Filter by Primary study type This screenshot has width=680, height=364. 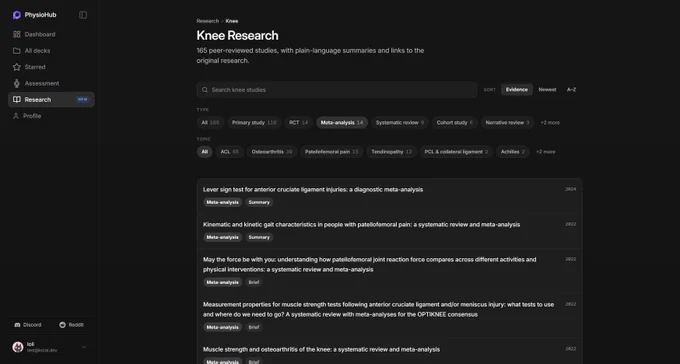tap(254, 123)
